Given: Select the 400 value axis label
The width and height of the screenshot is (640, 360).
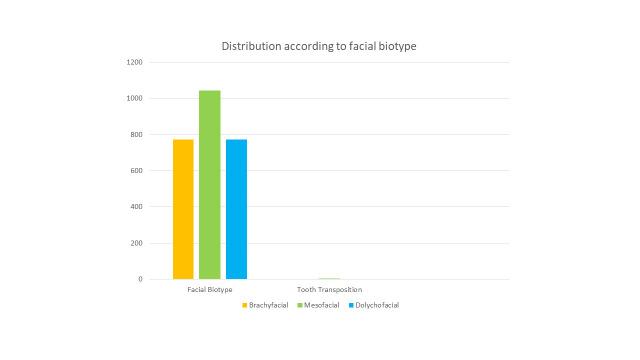Looking at the screenshot, I should [x=137, y=207].
